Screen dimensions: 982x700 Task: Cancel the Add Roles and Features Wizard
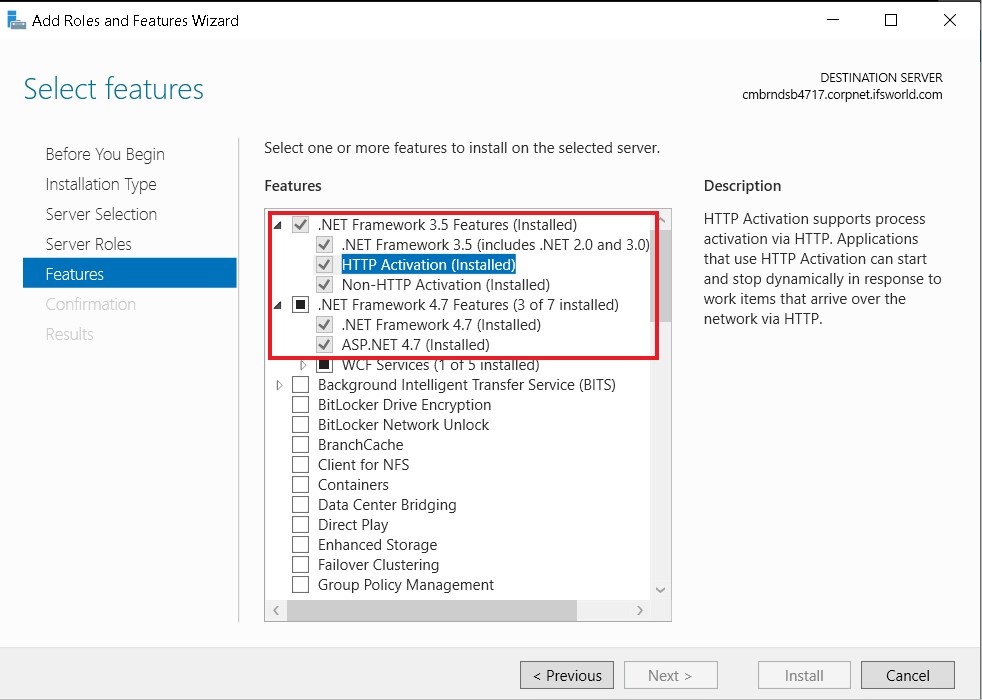907,674
